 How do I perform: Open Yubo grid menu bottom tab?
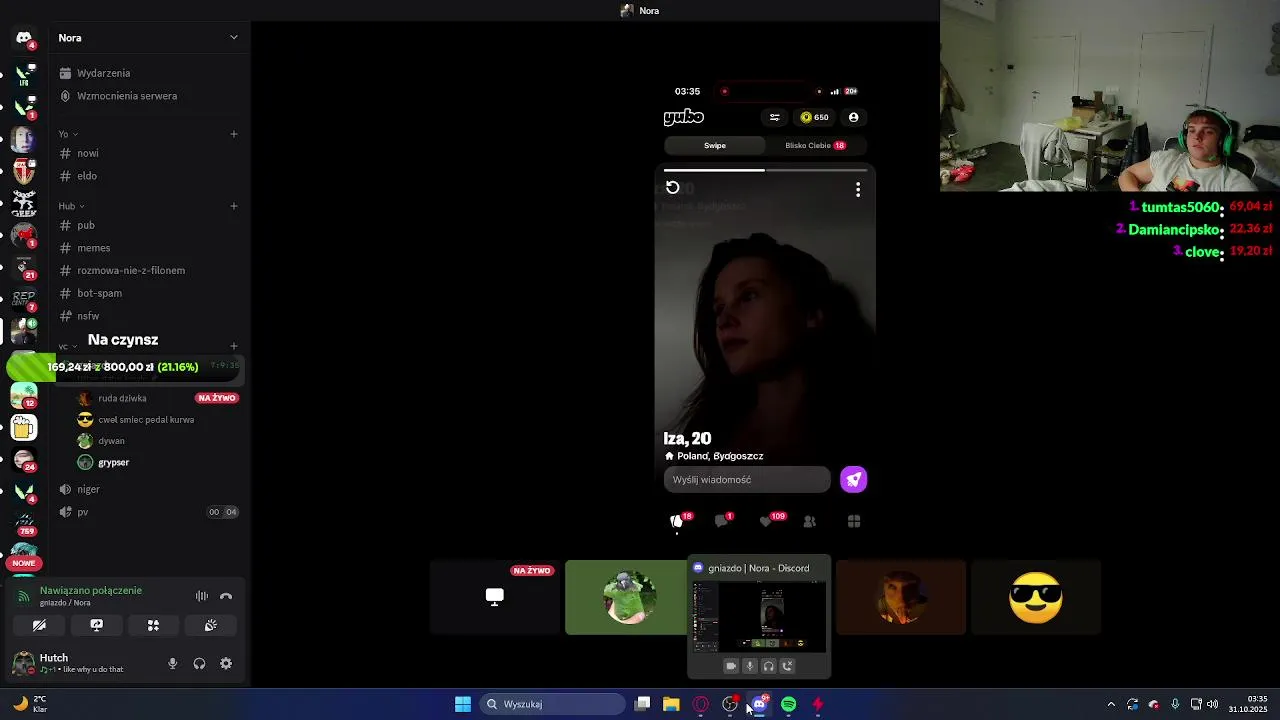[x=854, y=521]
